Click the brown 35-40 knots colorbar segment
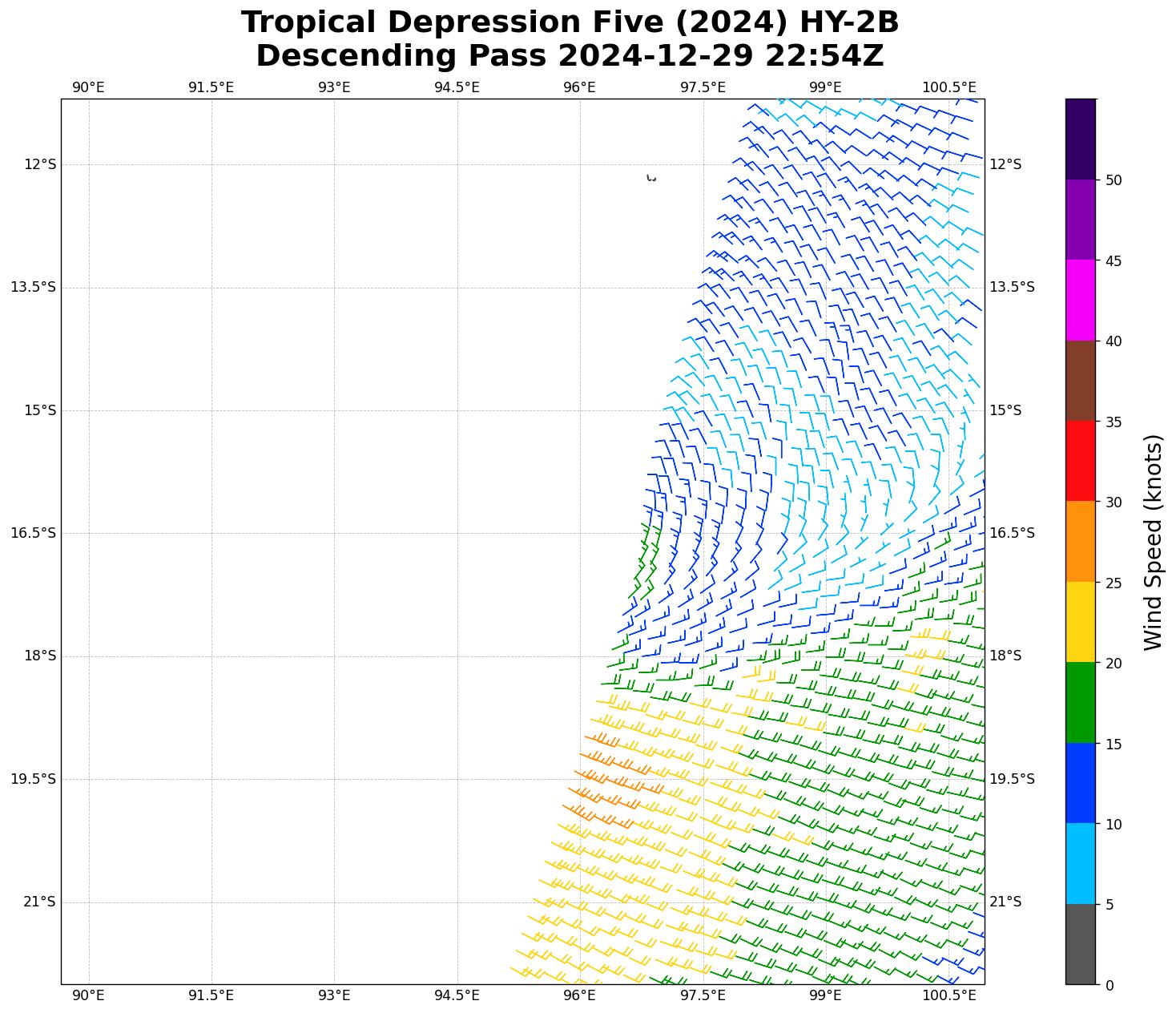The width and height of the screenshot is (1176, 1013). point(1080,381)
